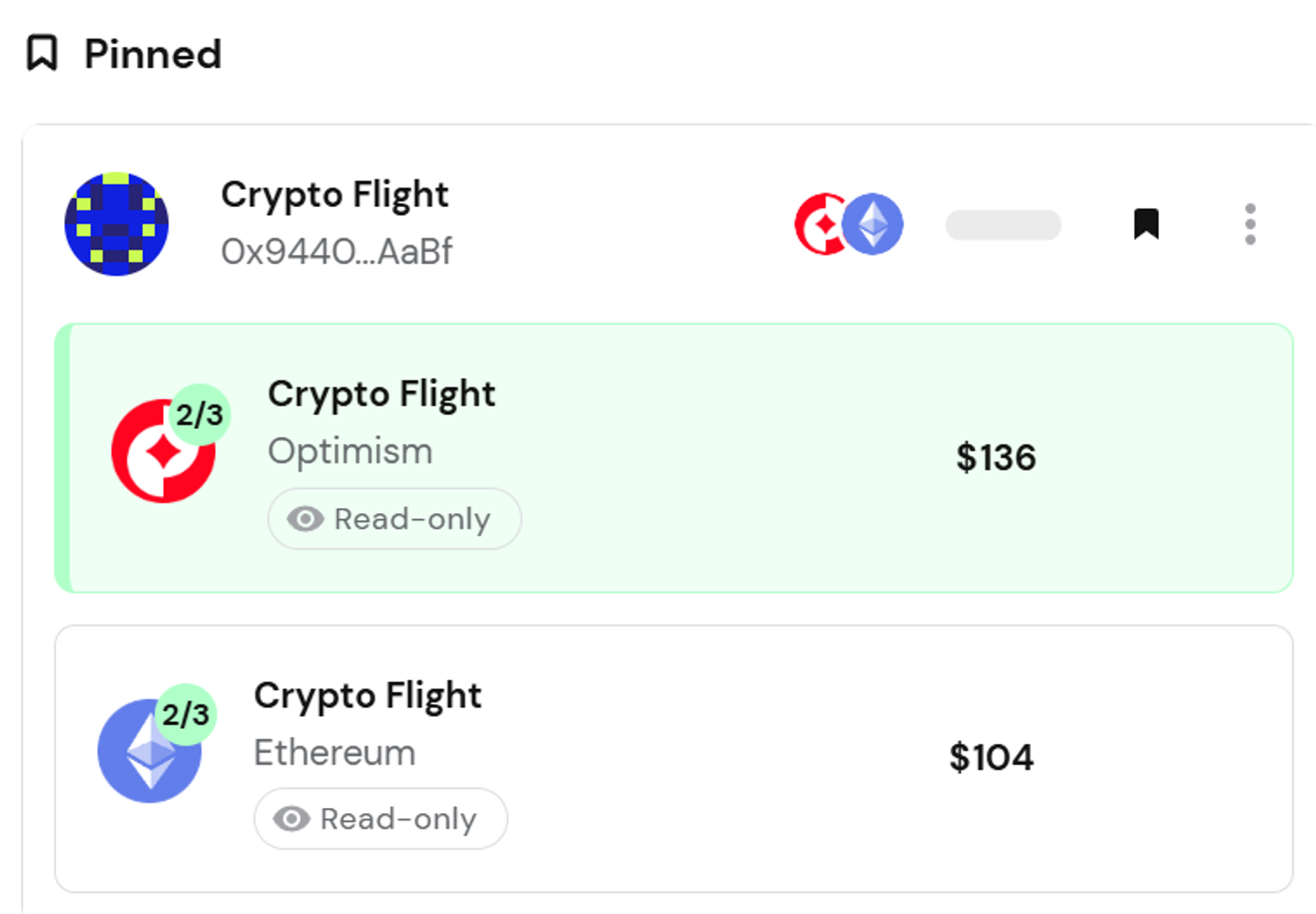
Task: Click the Pinned heading text
Action: tap(153, 54)
